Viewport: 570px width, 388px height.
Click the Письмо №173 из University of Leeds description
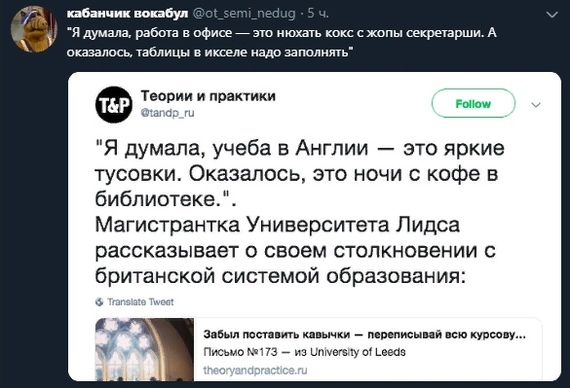point(304,352)
